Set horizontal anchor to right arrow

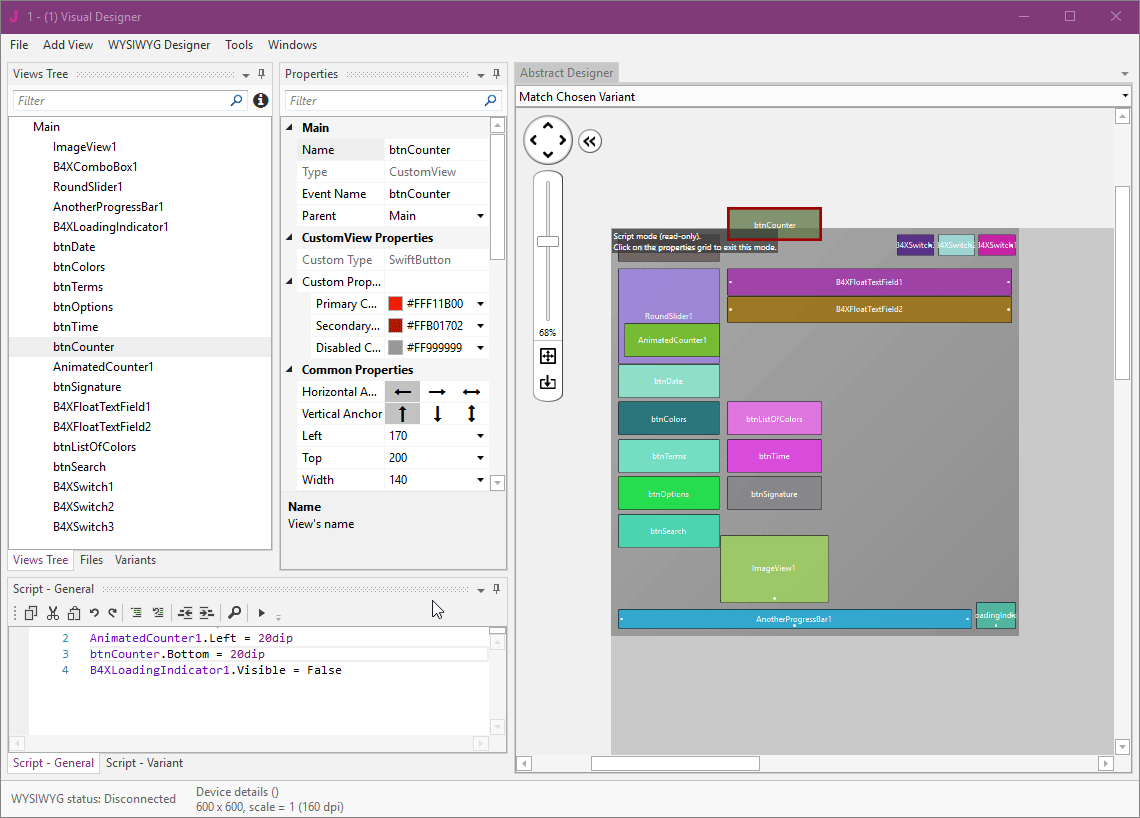pos(437,392)
